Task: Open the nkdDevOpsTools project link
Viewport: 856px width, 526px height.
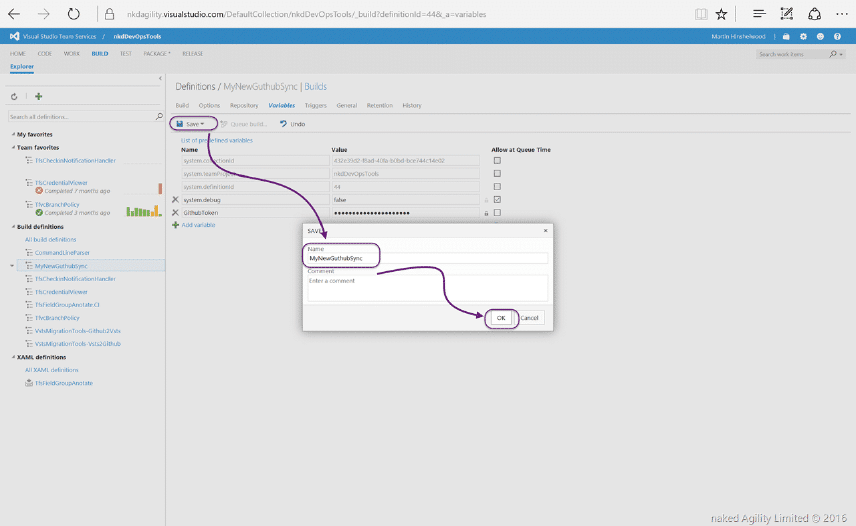Action: (x=137, y=37)
